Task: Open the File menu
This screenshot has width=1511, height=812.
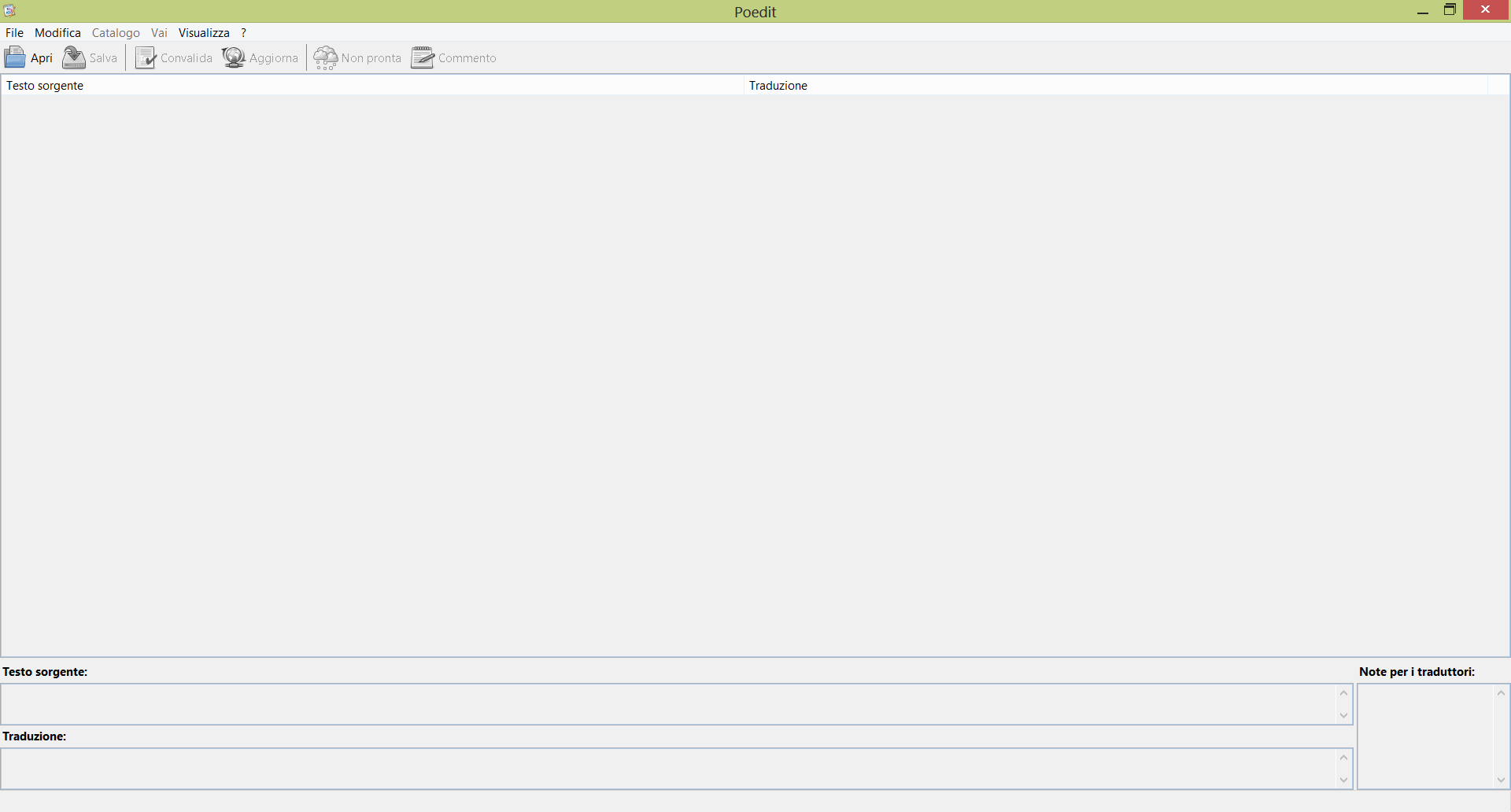Action: 14,32
